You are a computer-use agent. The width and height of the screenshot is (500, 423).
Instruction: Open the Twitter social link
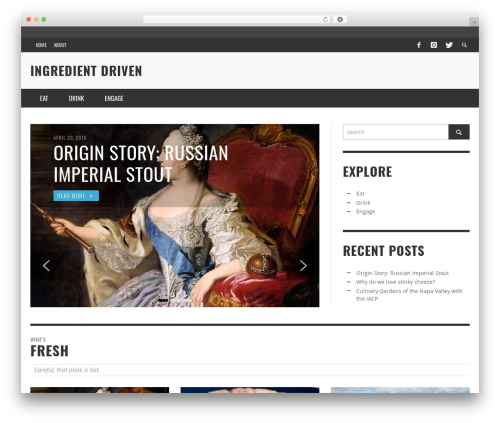coord(449,45)
